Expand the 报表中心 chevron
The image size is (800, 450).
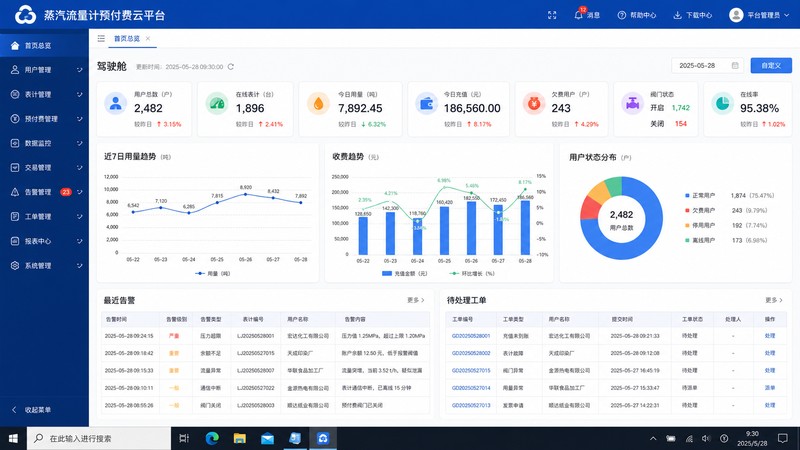click(80, 241)
